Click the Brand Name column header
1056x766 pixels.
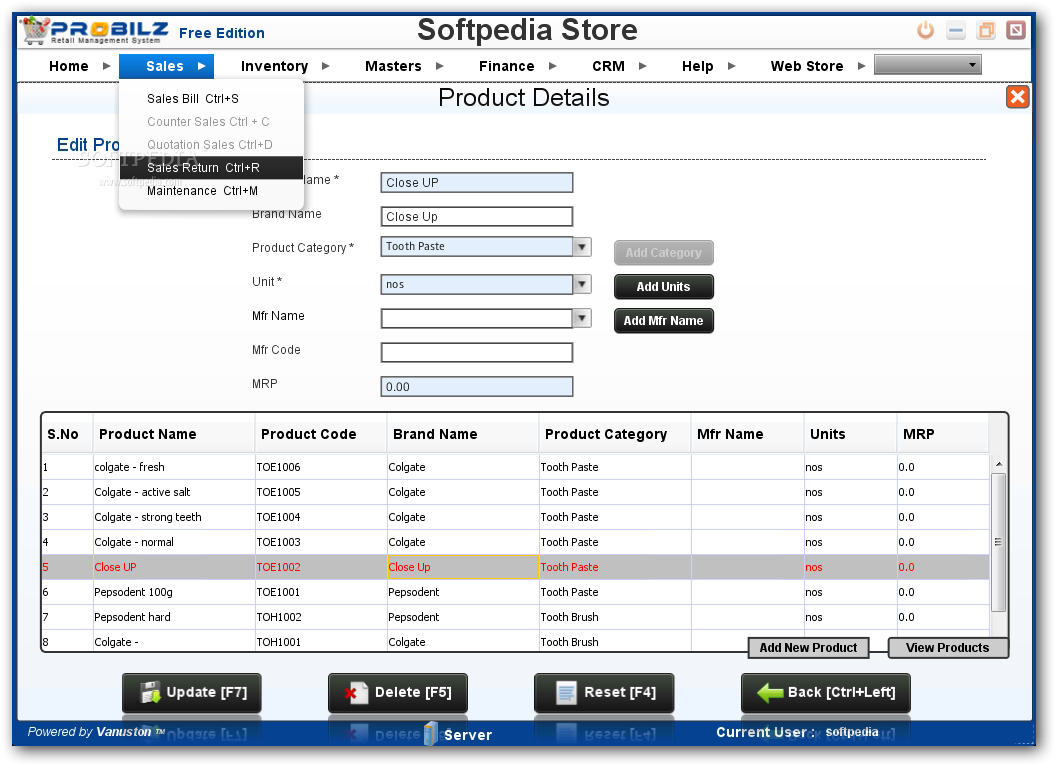point(463,434)
